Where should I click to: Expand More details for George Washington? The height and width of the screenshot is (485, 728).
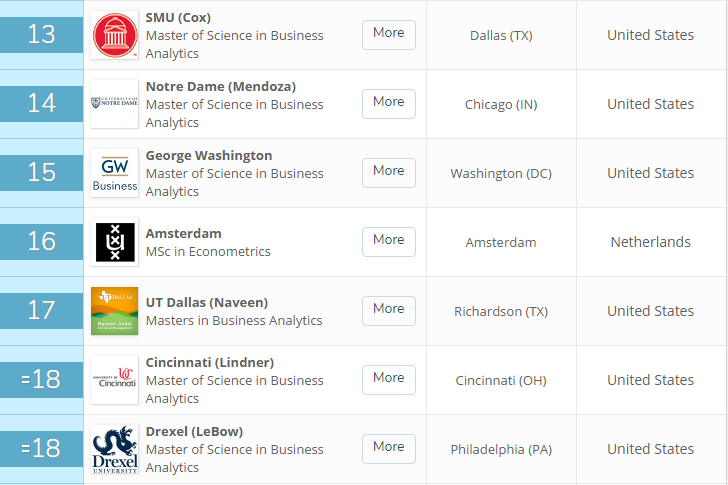pos(388,172)
